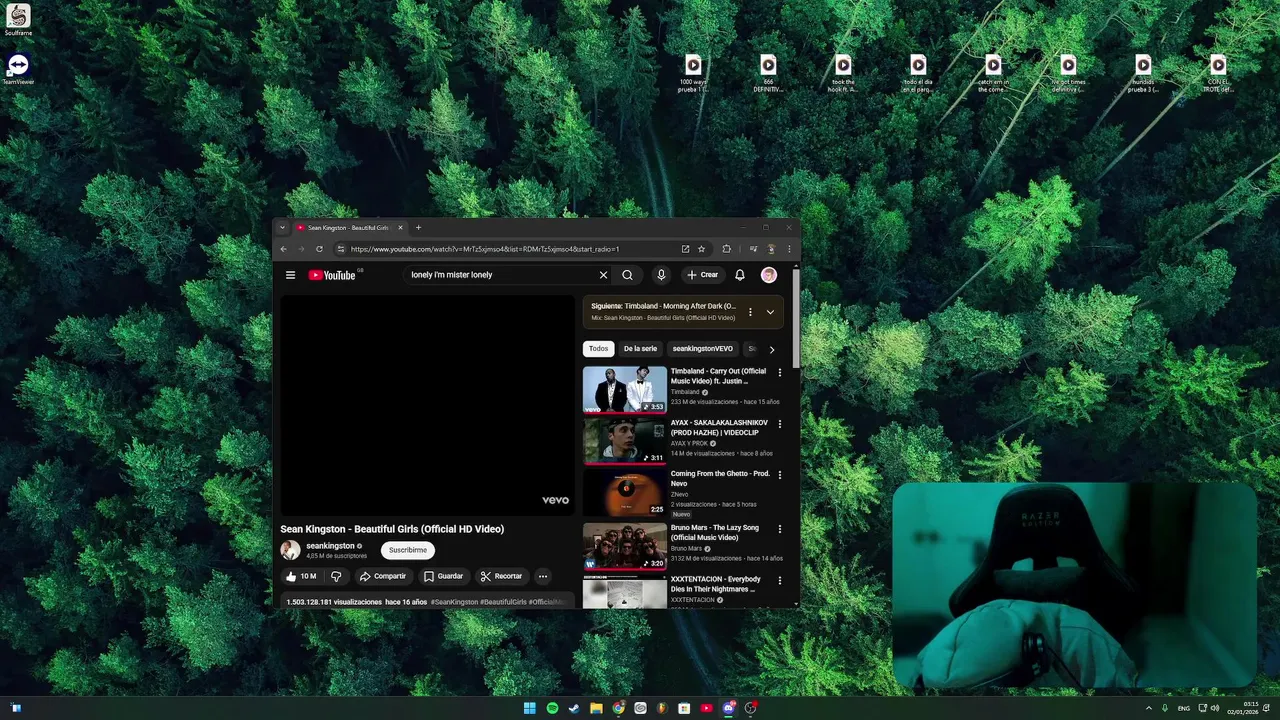Show hidden system tray icons chevron
Screen dimensions: 1280x720
(1148, 708)
